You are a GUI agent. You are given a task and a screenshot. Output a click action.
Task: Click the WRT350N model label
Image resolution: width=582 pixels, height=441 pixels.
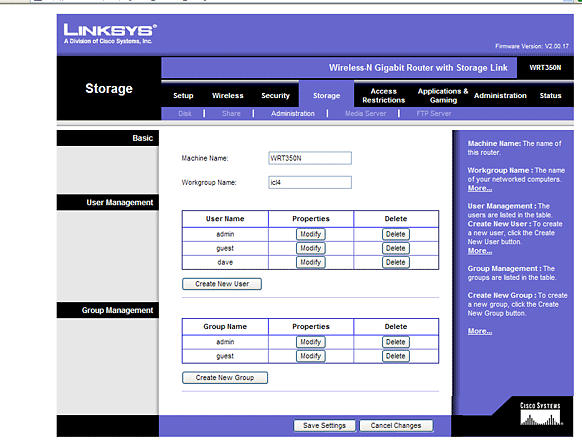[x=545, y=68]
